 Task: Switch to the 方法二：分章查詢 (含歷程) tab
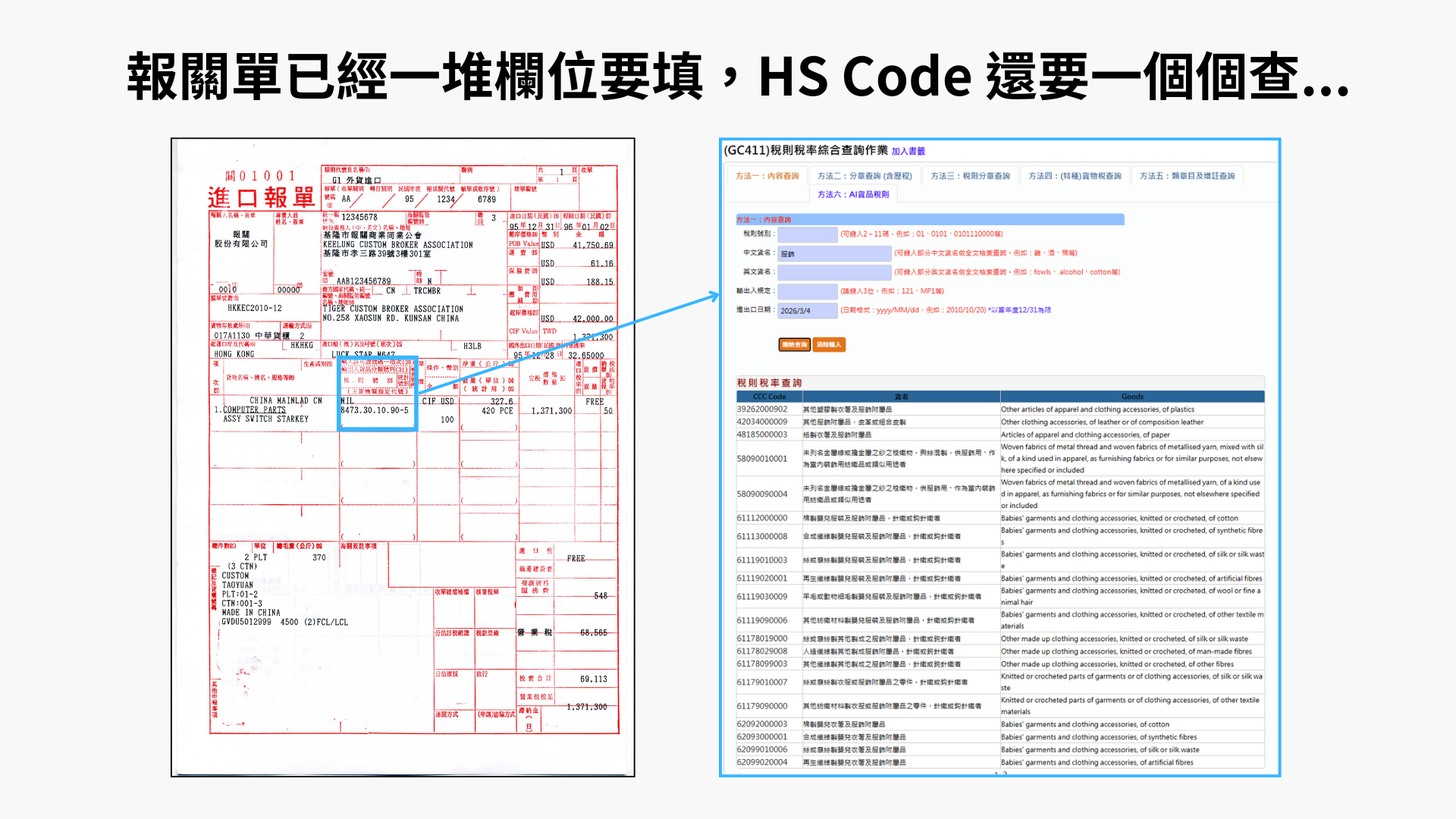(x=864, y=176)
